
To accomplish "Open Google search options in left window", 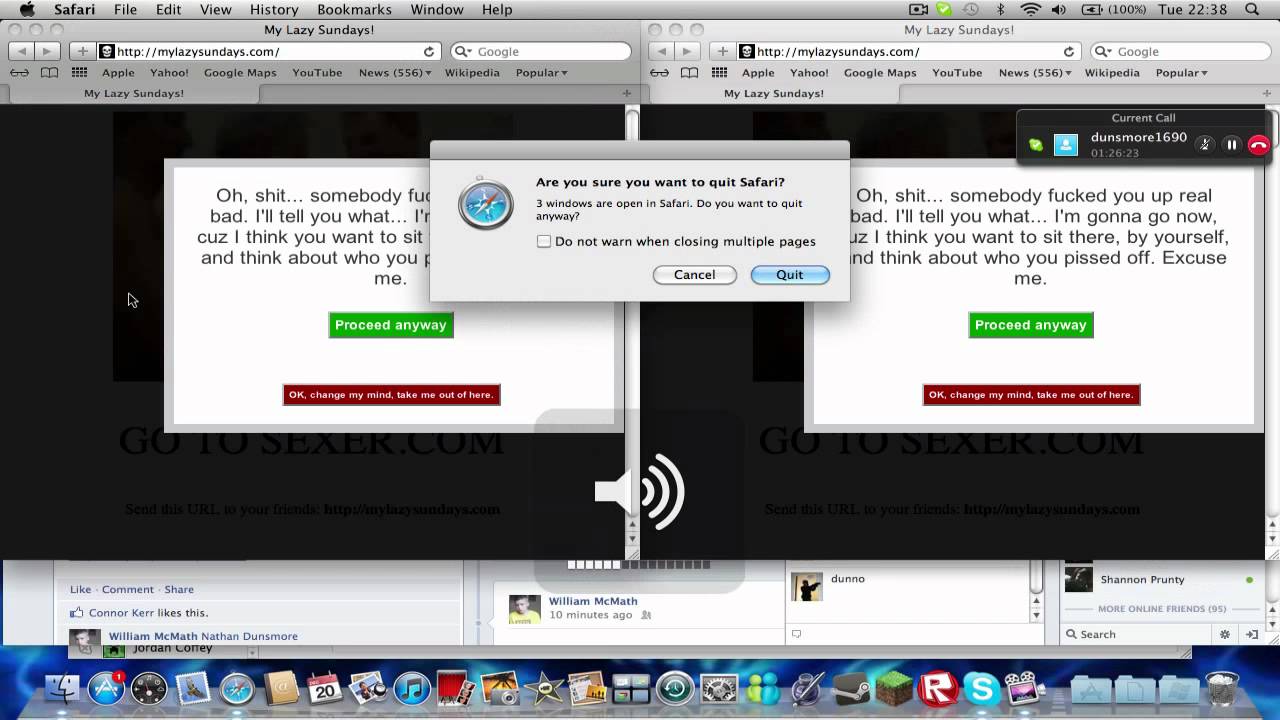I will click(x=464, y=51).
